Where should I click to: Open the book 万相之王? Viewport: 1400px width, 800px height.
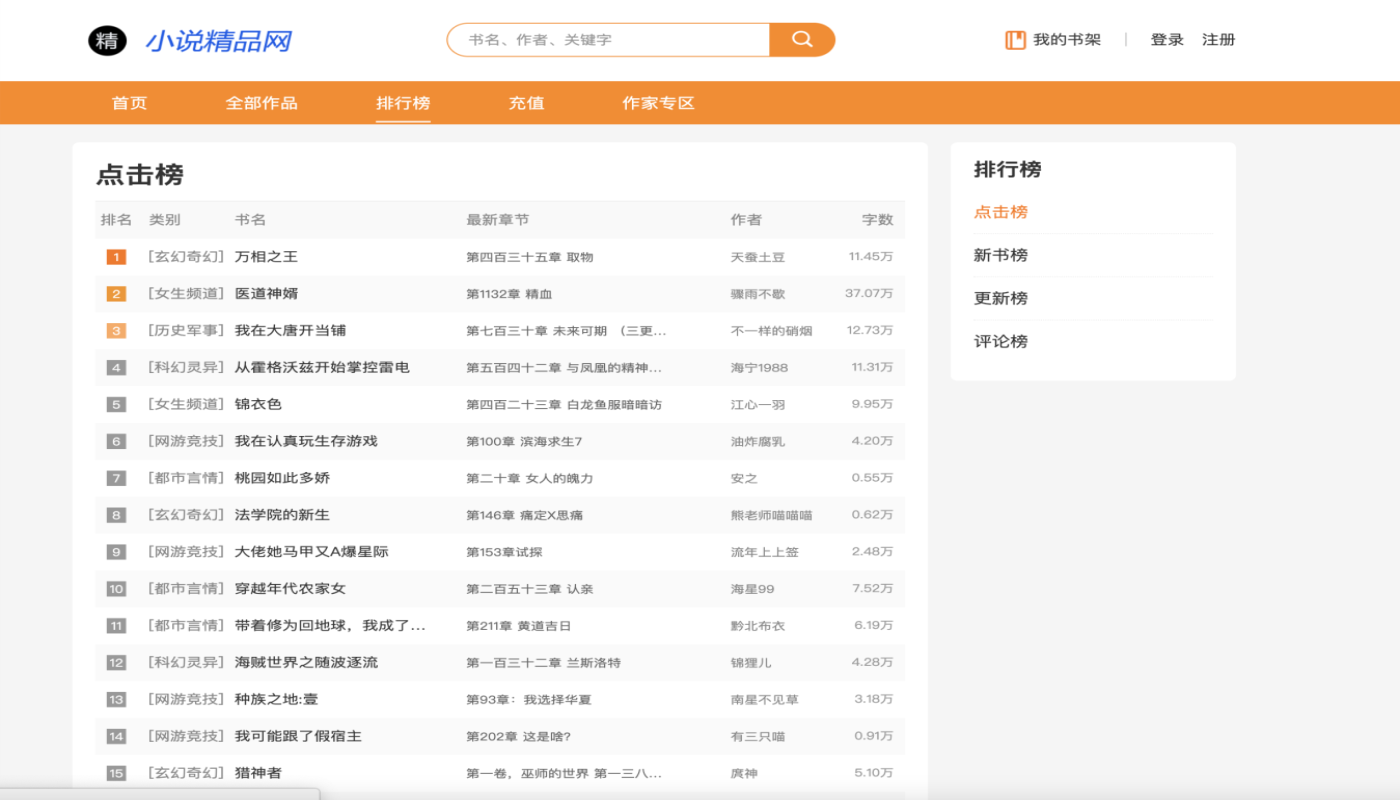click(x=266, y=257)
